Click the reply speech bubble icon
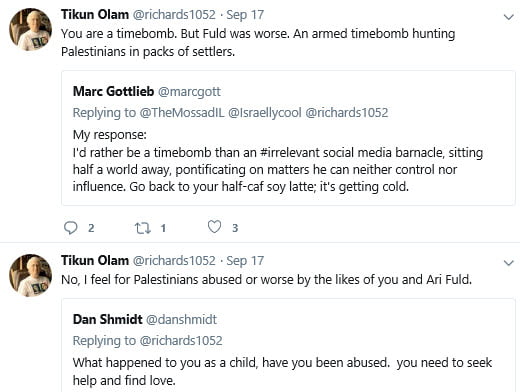 [x=70, y=228]
